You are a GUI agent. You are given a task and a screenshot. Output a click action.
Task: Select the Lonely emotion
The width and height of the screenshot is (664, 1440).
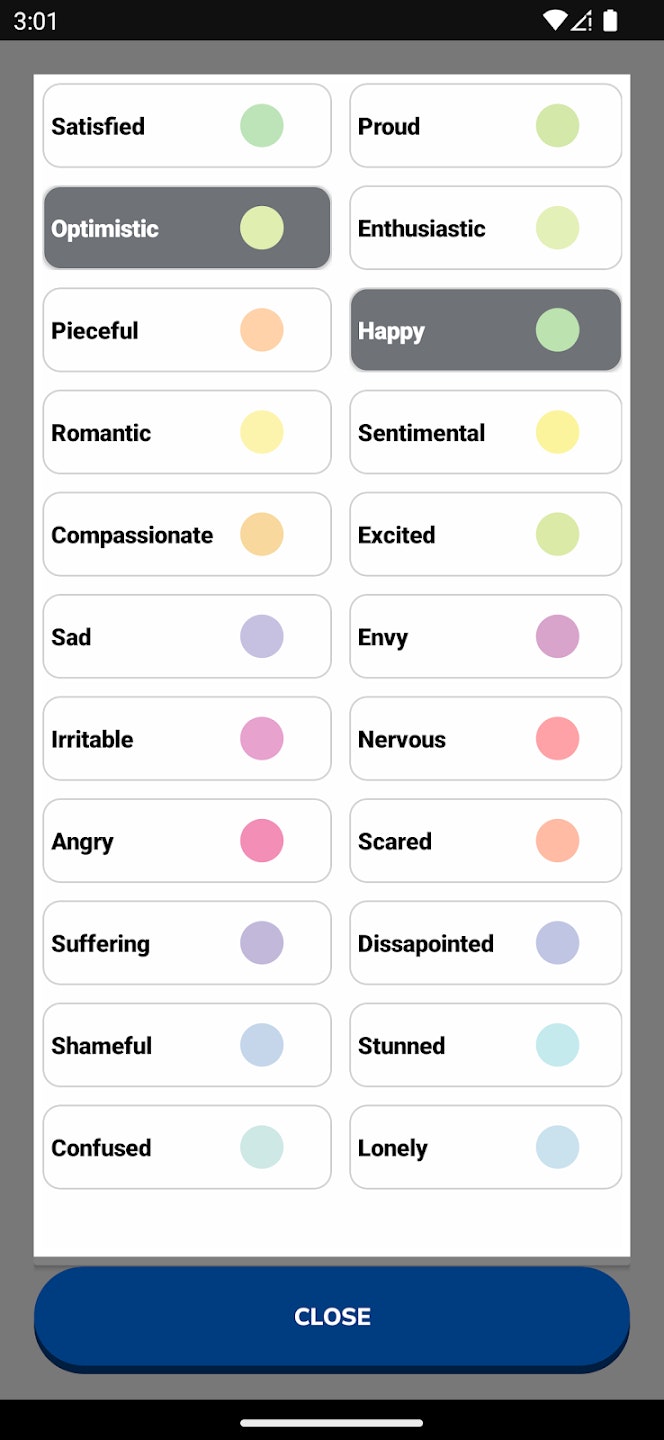click(x=486, y=1147)
